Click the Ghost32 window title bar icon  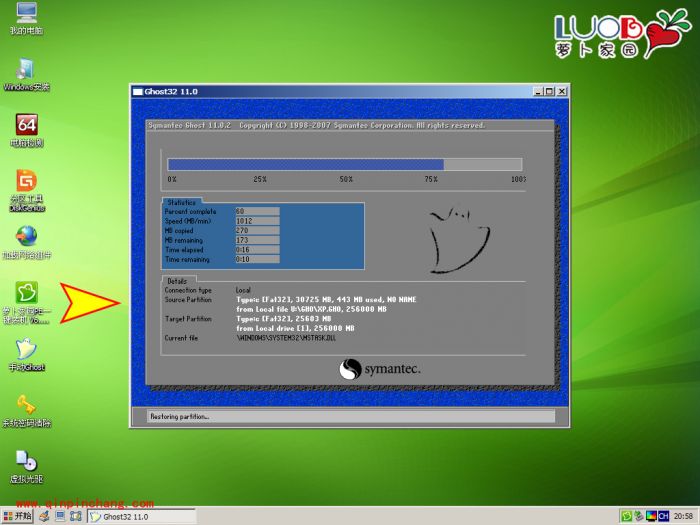coord(138,91)
